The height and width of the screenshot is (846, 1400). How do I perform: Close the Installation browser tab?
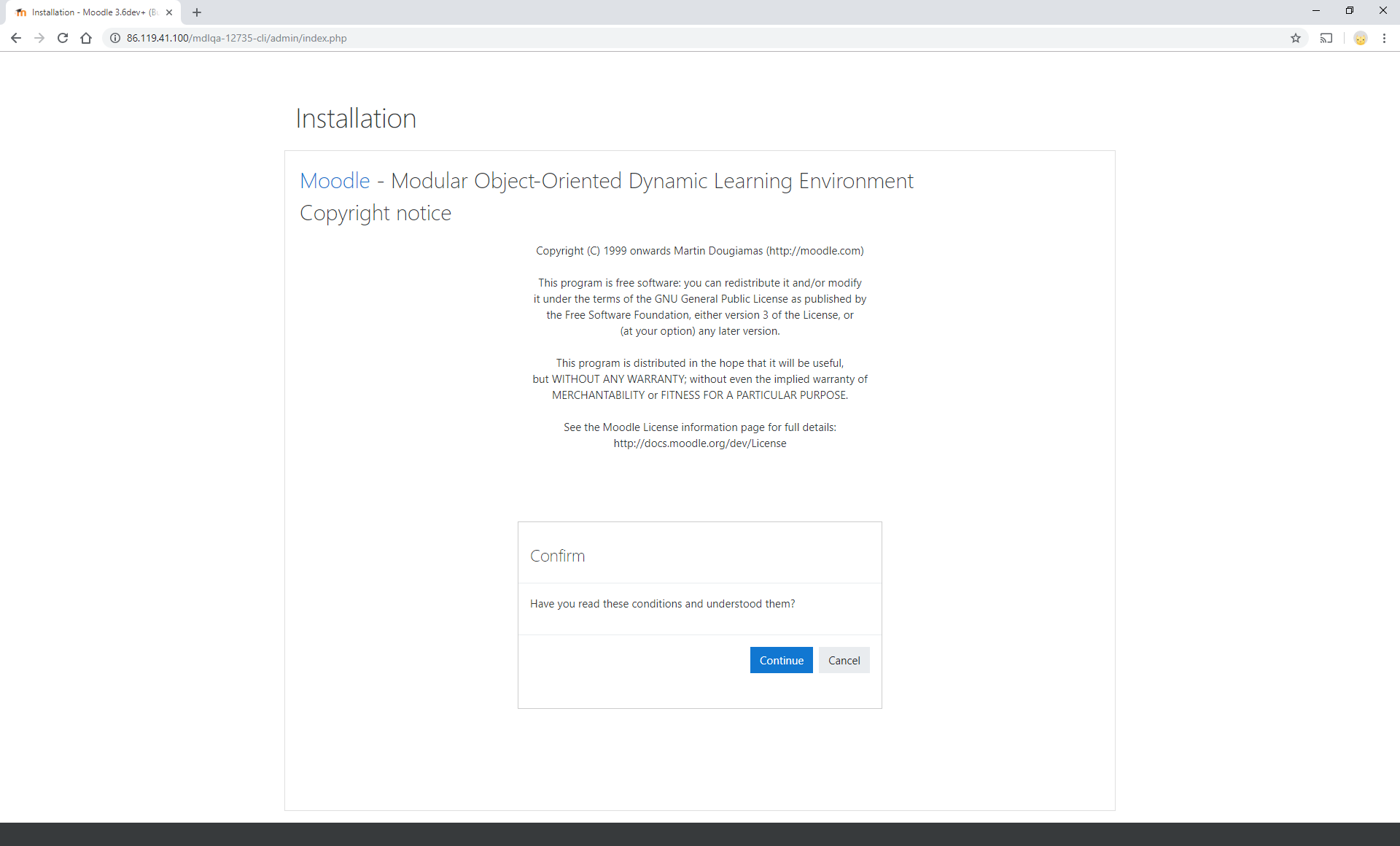[169, 12]
